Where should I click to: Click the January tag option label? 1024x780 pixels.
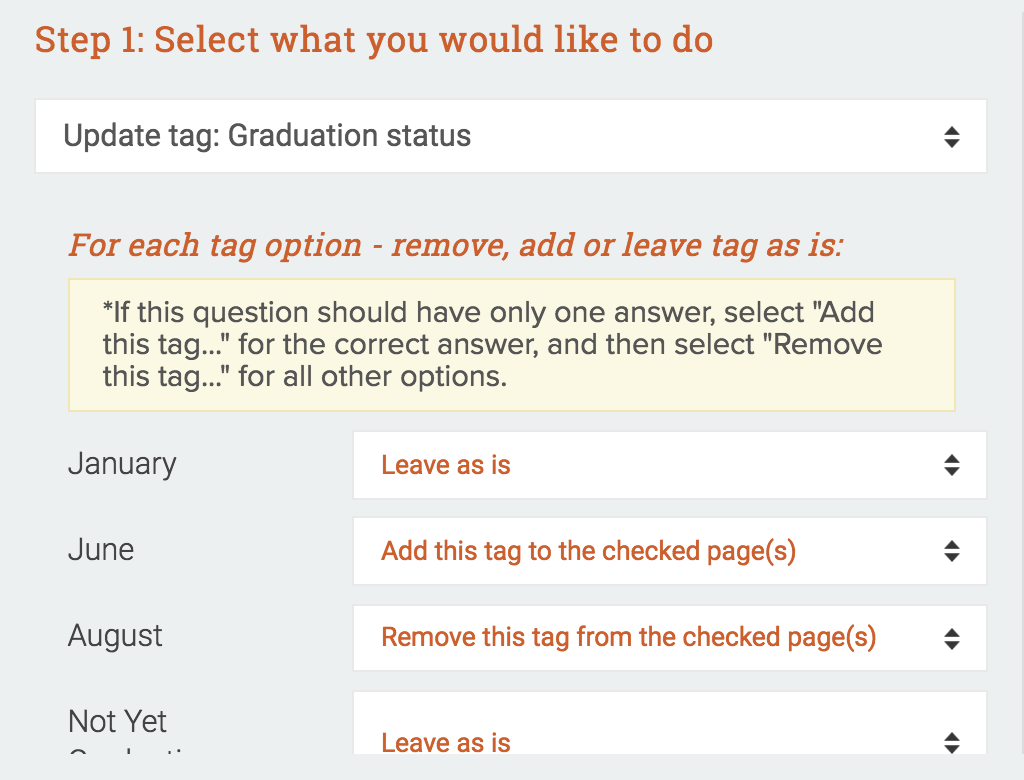pos(122,464)
